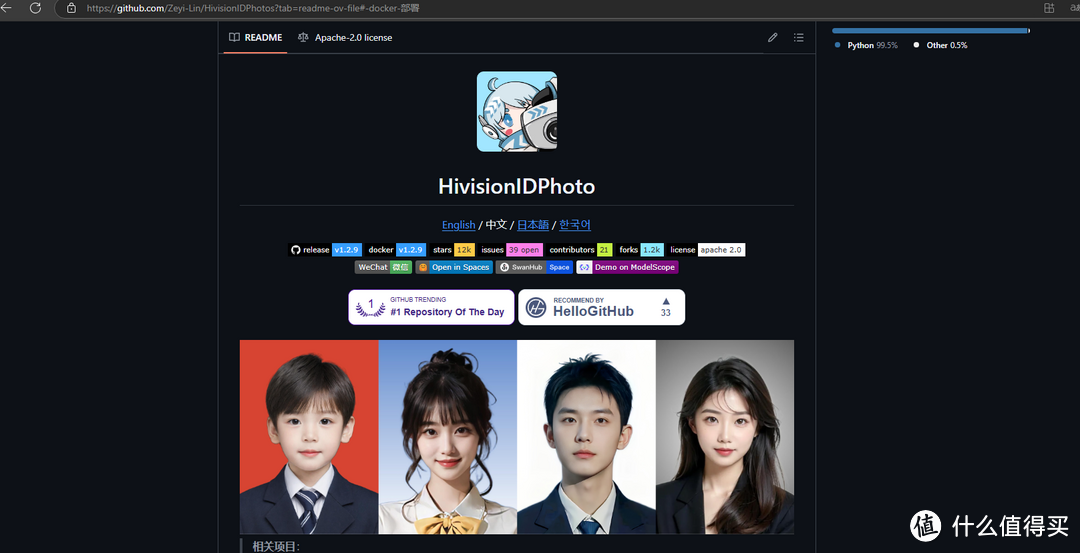The image size is (1080, 553).
Task: Click the Recommend by HelloGitHub badge
Action: click(x=601, y=307)
